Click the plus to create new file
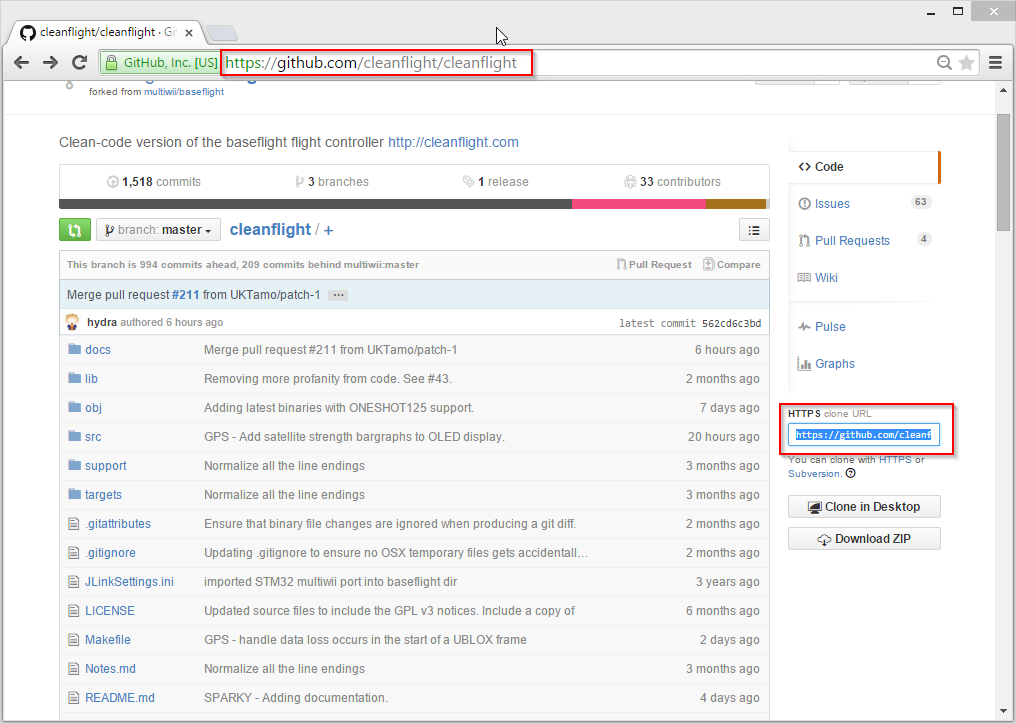Image resolution: width=1016 pixels, height=724 pixels. pyautogui.click(x=329, y=231)
